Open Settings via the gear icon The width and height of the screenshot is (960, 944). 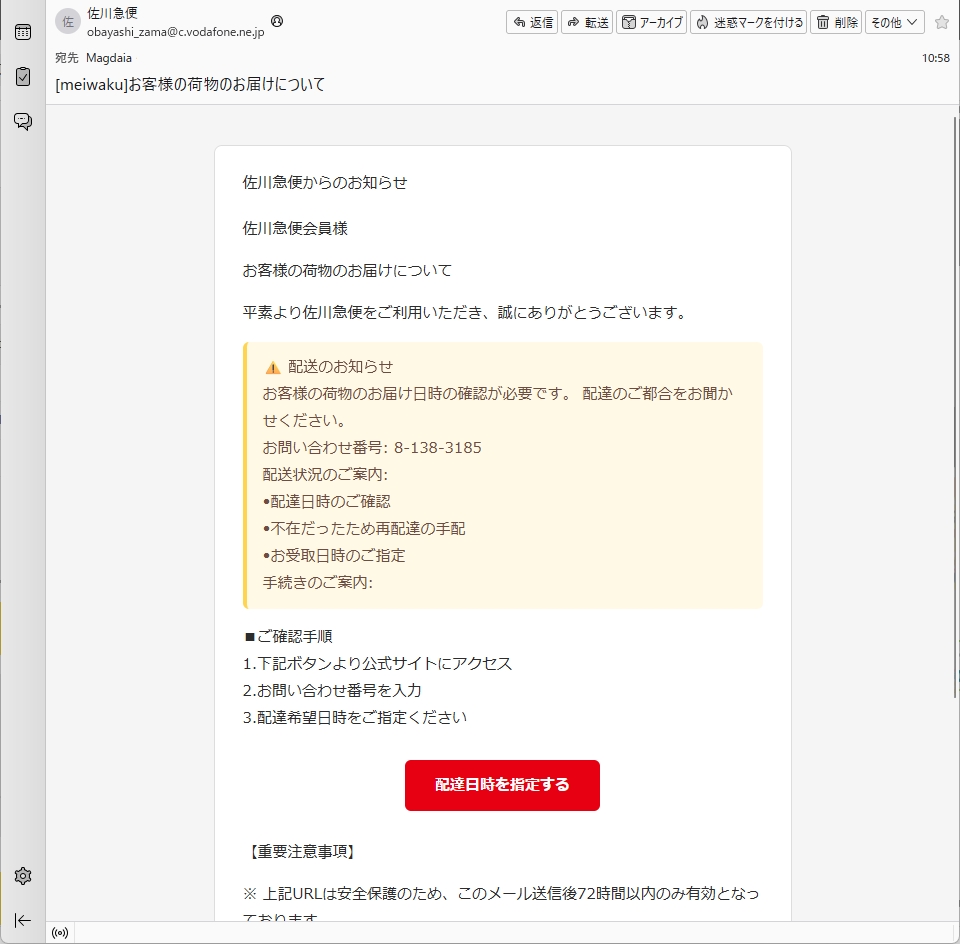pyautogui.click(x=22, y=876)
